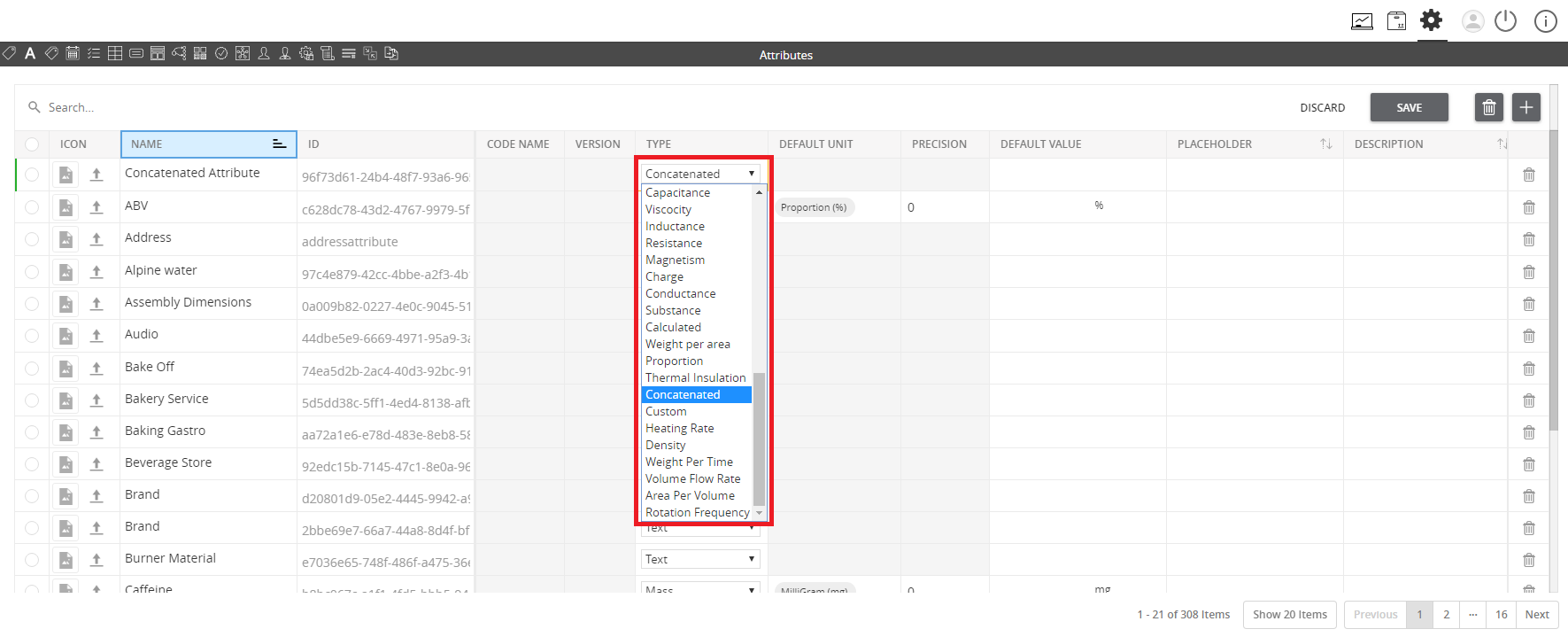1568x637 pixels.
Task: Select the Beverage Store row checkbox
Action: coord(32,464)
